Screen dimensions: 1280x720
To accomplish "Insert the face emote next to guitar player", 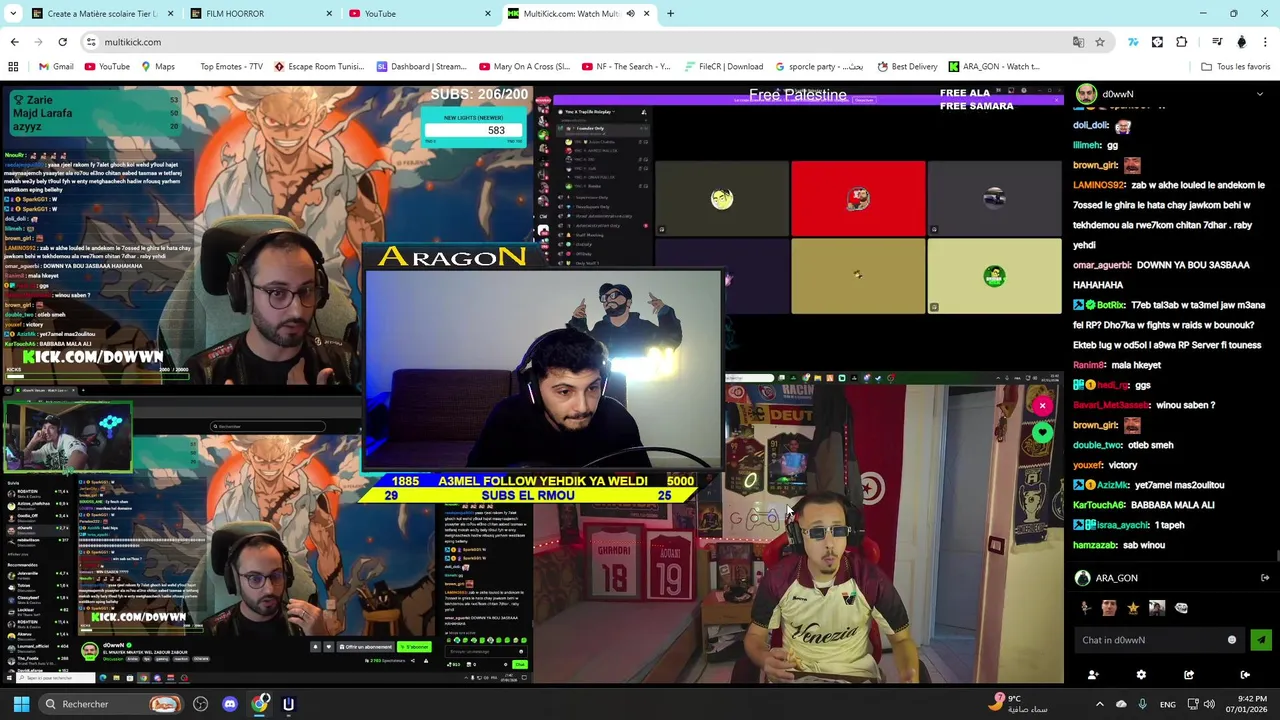I will point(1109,607).
